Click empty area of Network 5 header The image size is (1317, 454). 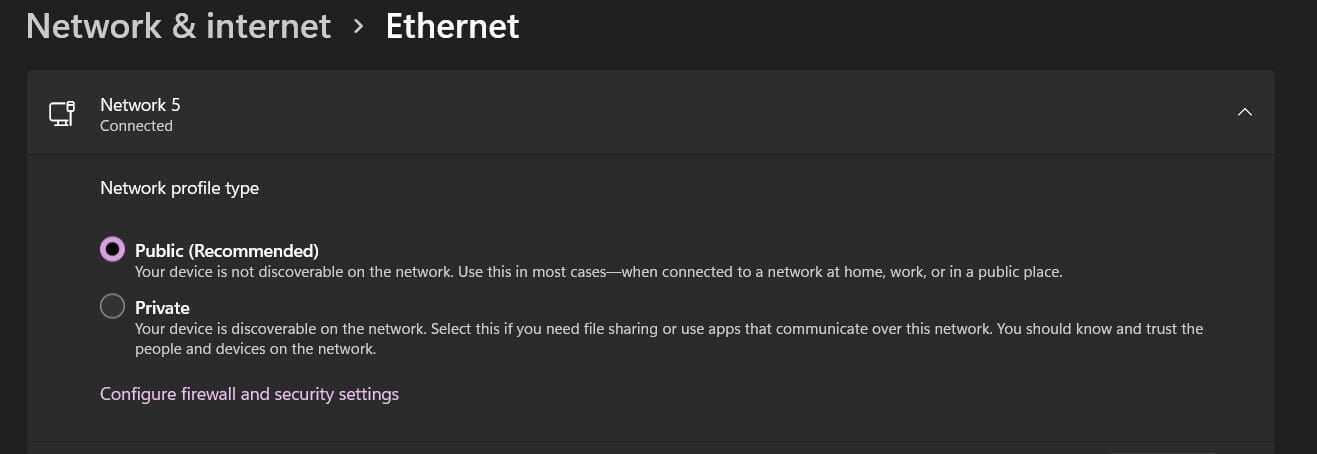click(x=700, y=112)
